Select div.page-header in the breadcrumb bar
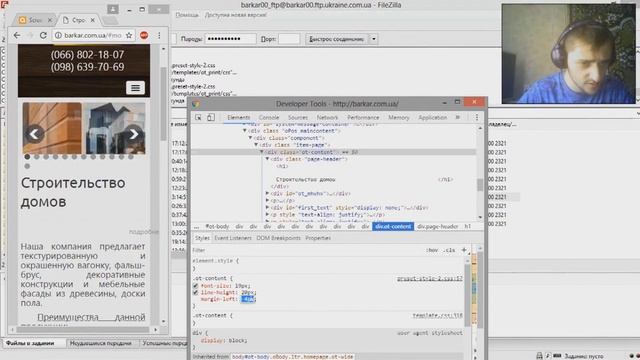Viewport: 640px width, 360px height. tap(438, 226)
